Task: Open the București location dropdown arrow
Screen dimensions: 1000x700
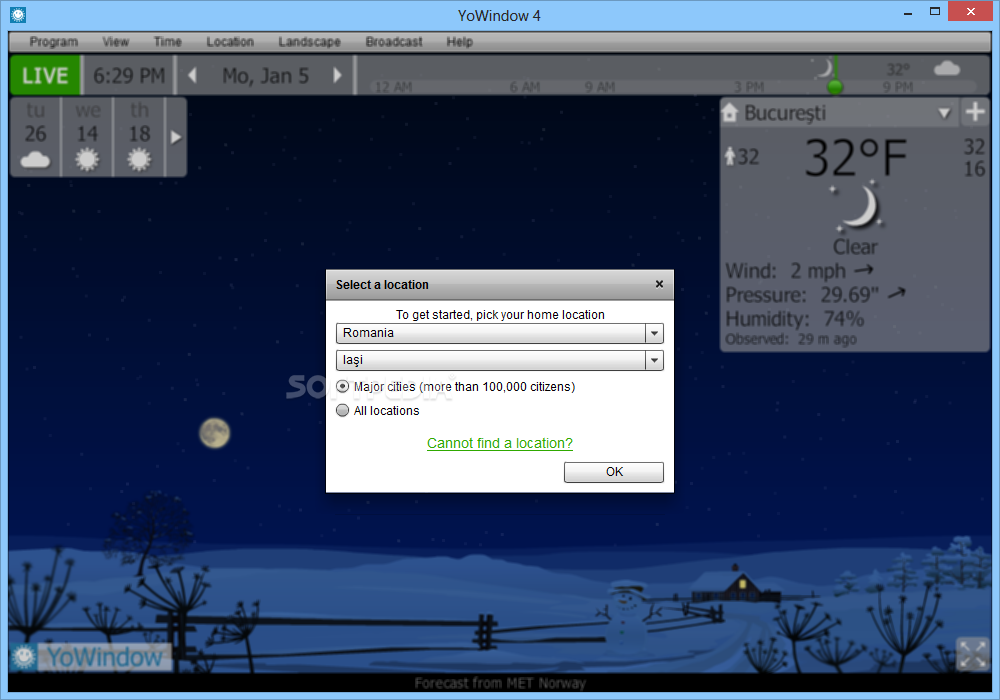Action: point(945,113)
